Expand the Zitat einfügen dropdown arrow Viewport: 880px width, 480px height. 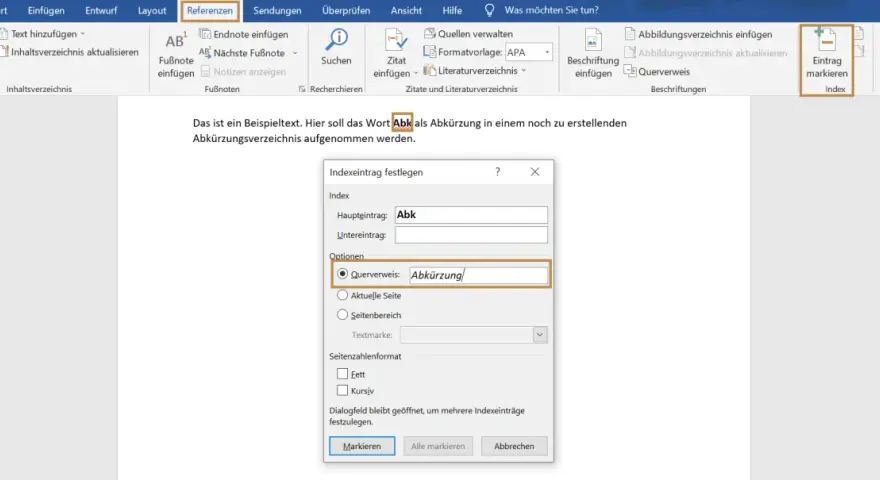tap(416, 74)
